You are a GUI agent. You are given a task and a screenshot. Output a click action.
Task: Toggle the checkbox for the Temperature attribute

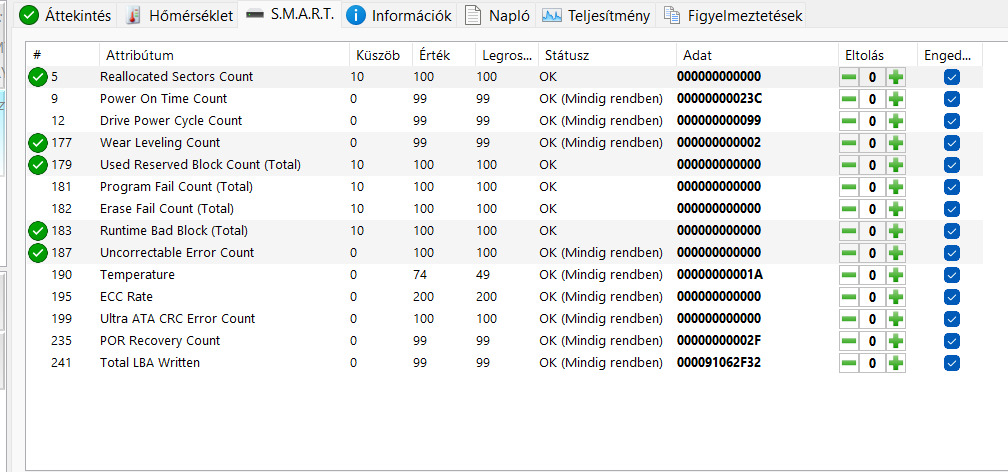[x=952, y=275]
